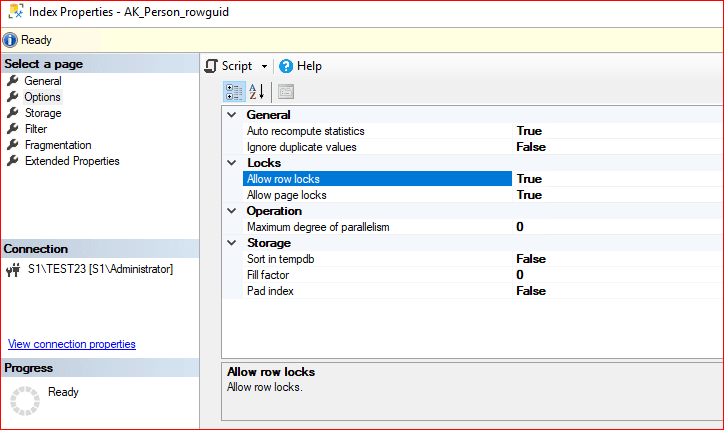Collapse the Operation property section

[x=232, y=211]
